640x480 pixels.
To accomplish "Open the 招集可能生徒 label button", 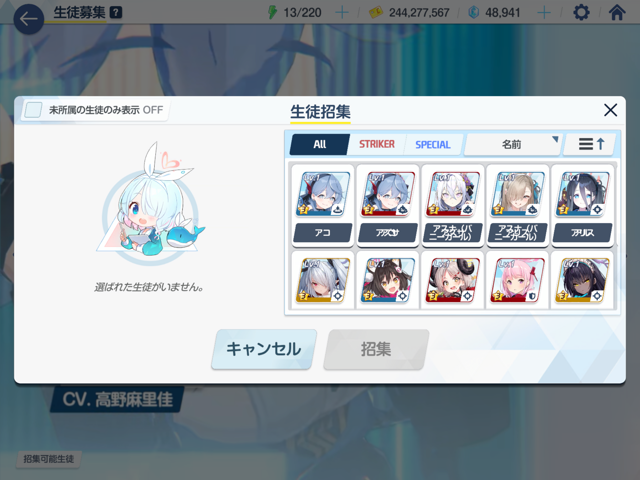I will [x=49, y=459].
